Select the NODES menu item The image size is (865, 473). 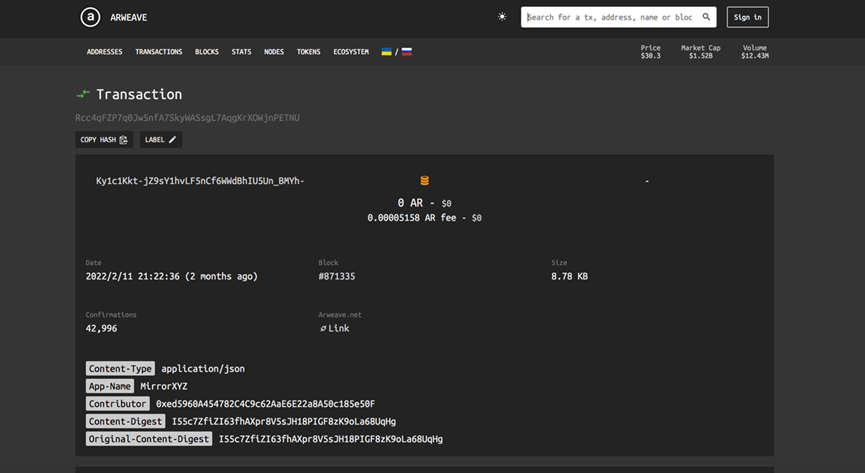point(274,52)
